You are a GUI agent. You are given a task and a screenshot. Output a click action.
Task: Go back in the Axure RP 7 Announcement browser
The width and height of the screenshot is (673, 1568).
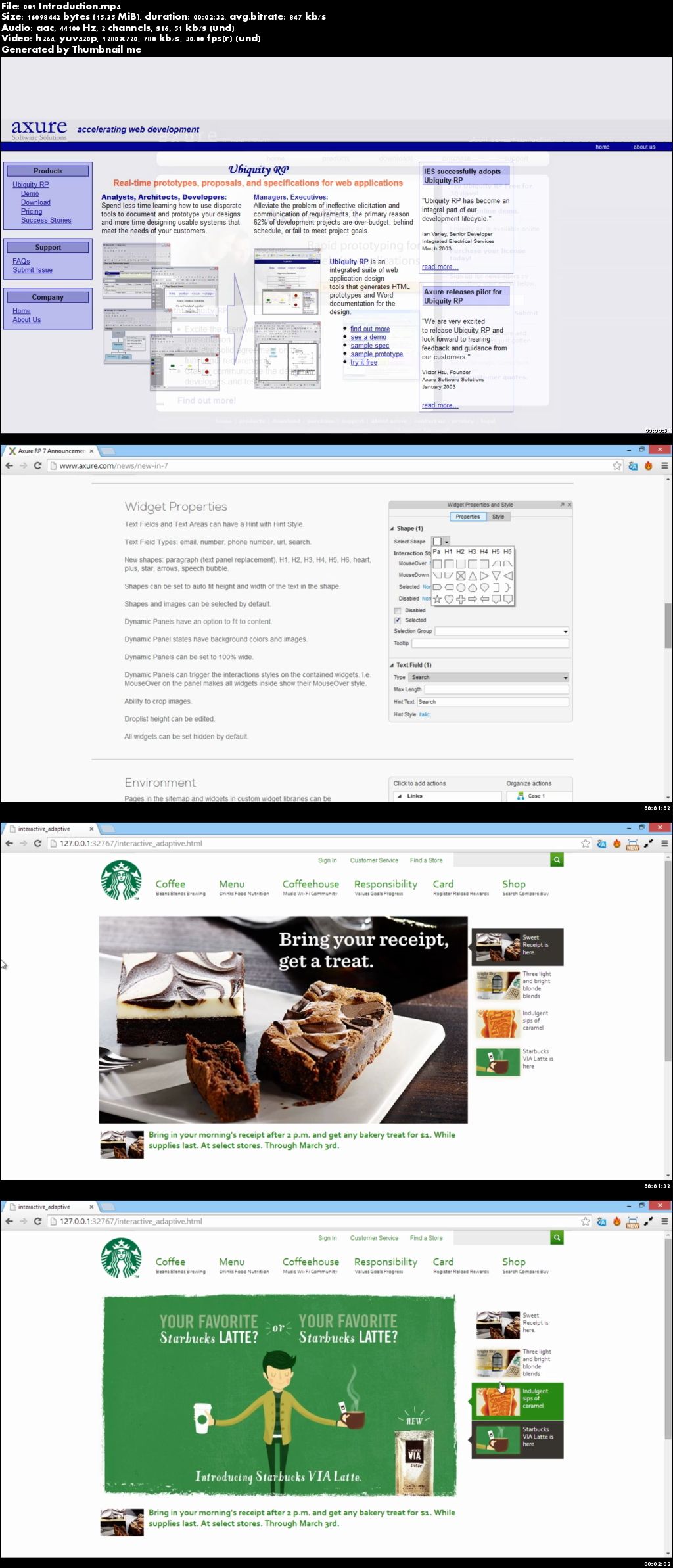tap(9, 465)
